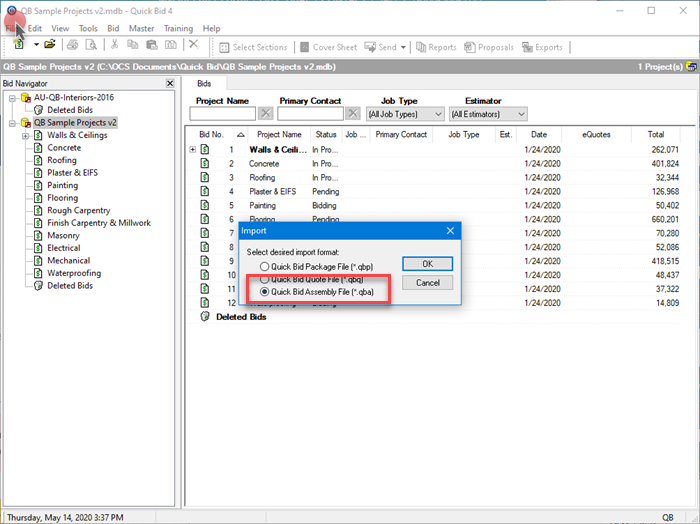The width and height of the screenshot is (700, 524).
Task: Select Waterproofing in the Bid Navigator
Action: pyautogui.click(x=74, y=273)
